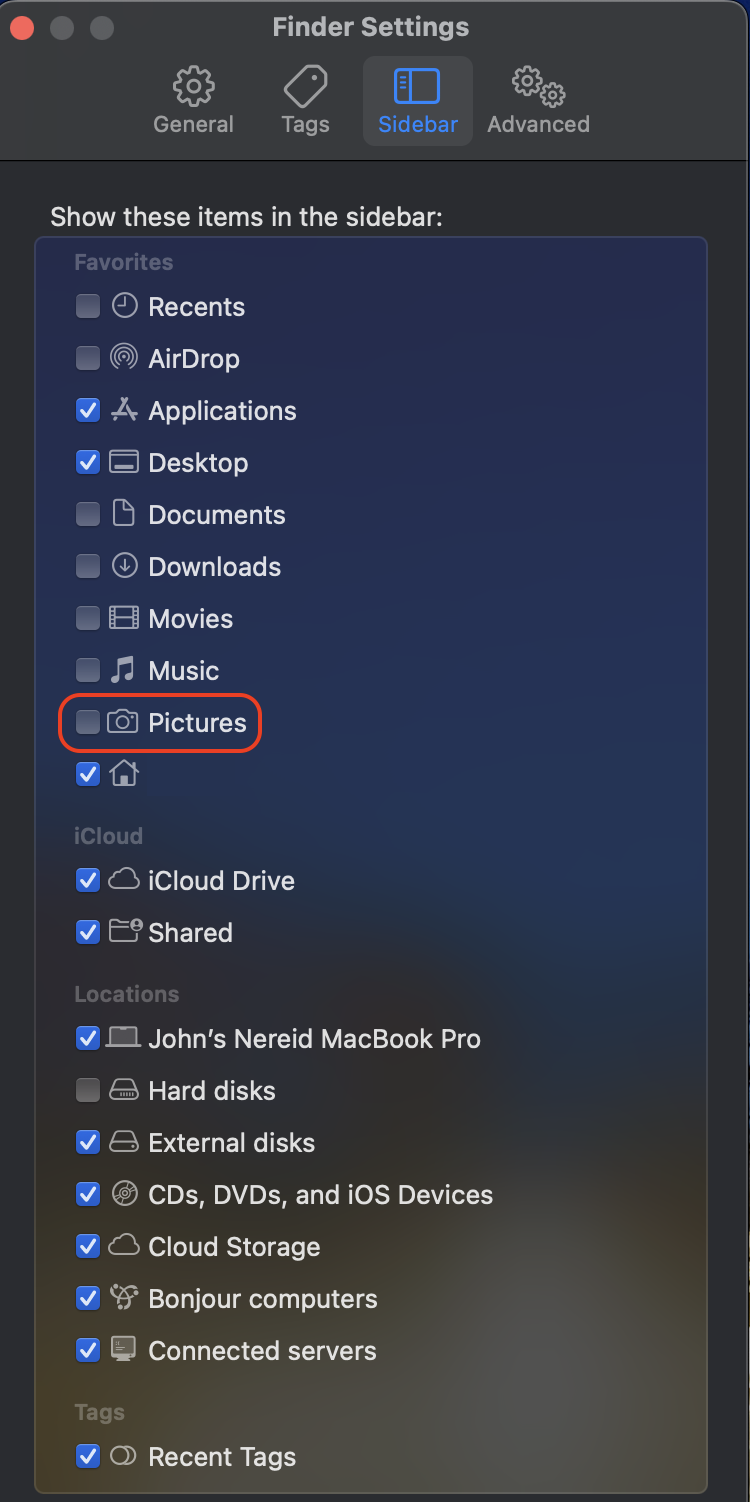The image size is (750, 1502).
Task: Disable the Recent Tags checkbox
Action: 88,1456
